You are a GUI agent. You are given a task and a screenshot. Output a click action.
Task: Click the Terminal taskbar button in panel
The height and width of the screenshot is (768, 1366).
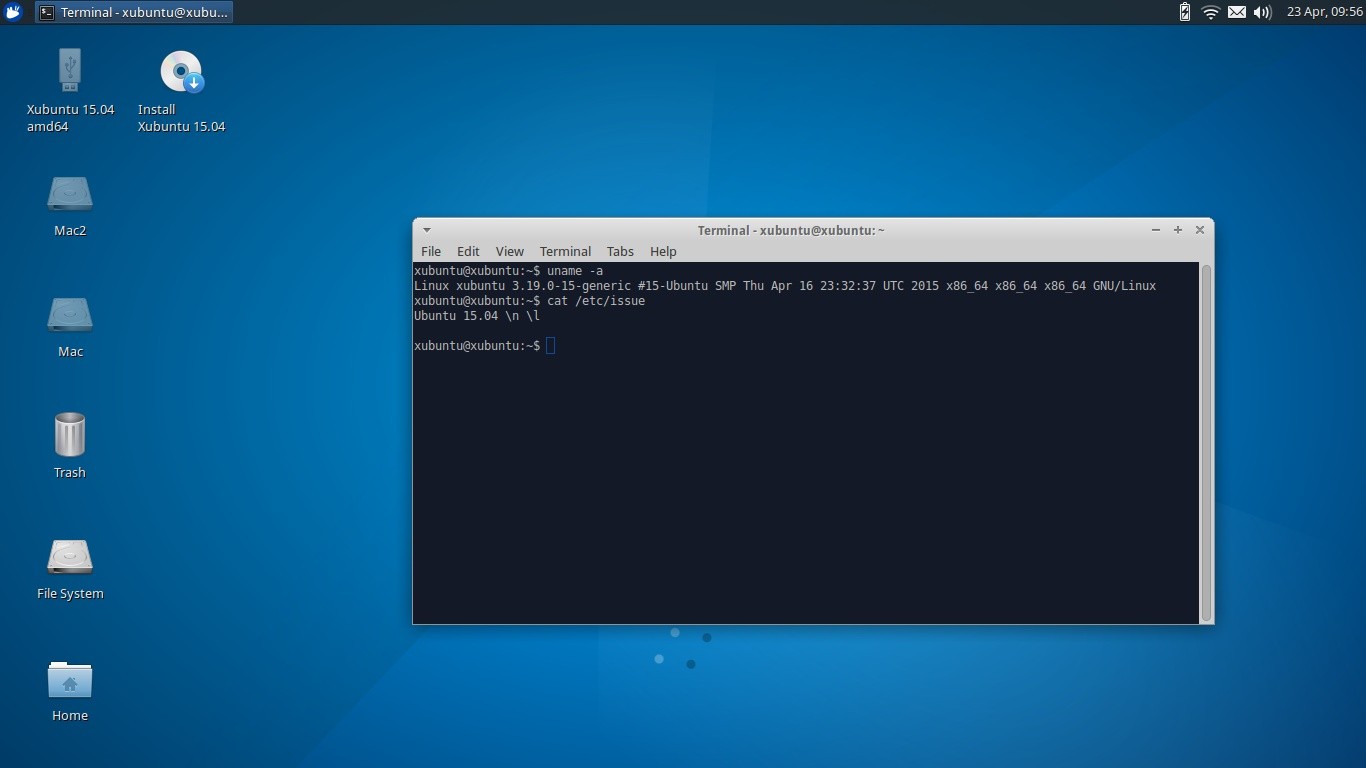pyautogui.click(x=134, y=12)
